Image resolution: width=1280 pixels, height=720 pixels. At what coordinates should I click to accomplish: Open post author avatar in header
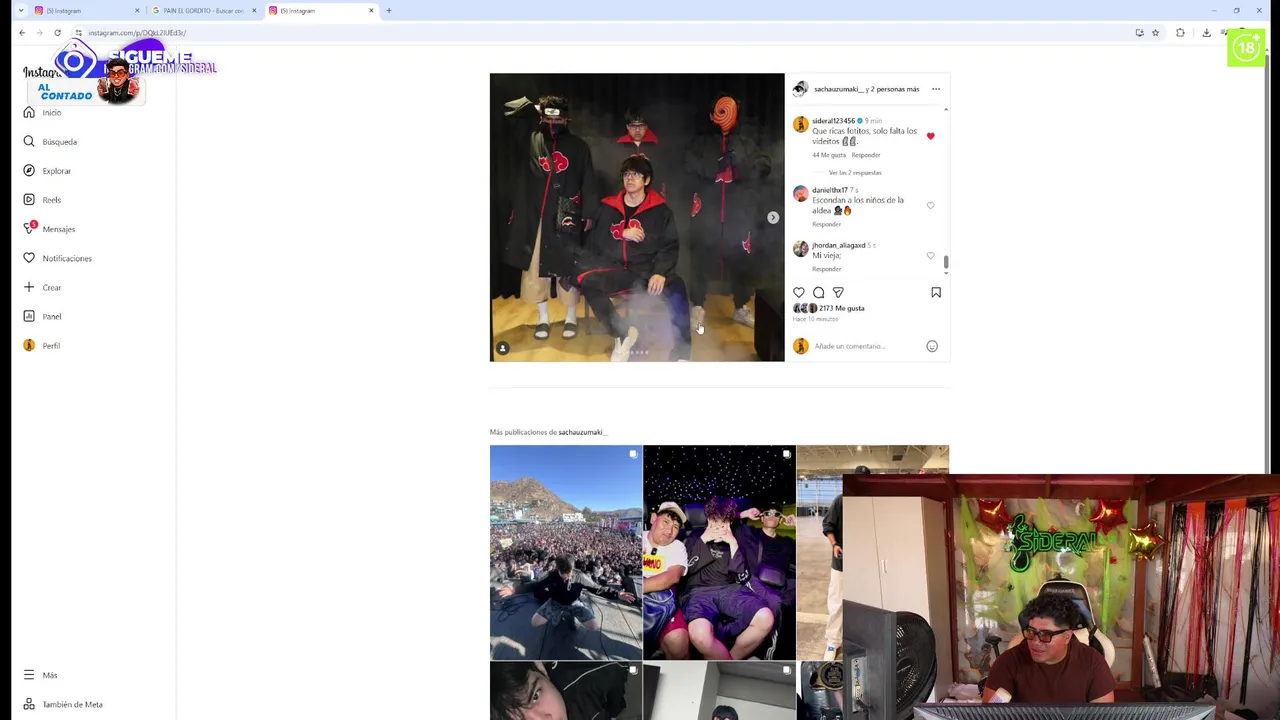[x=800, y=89]
